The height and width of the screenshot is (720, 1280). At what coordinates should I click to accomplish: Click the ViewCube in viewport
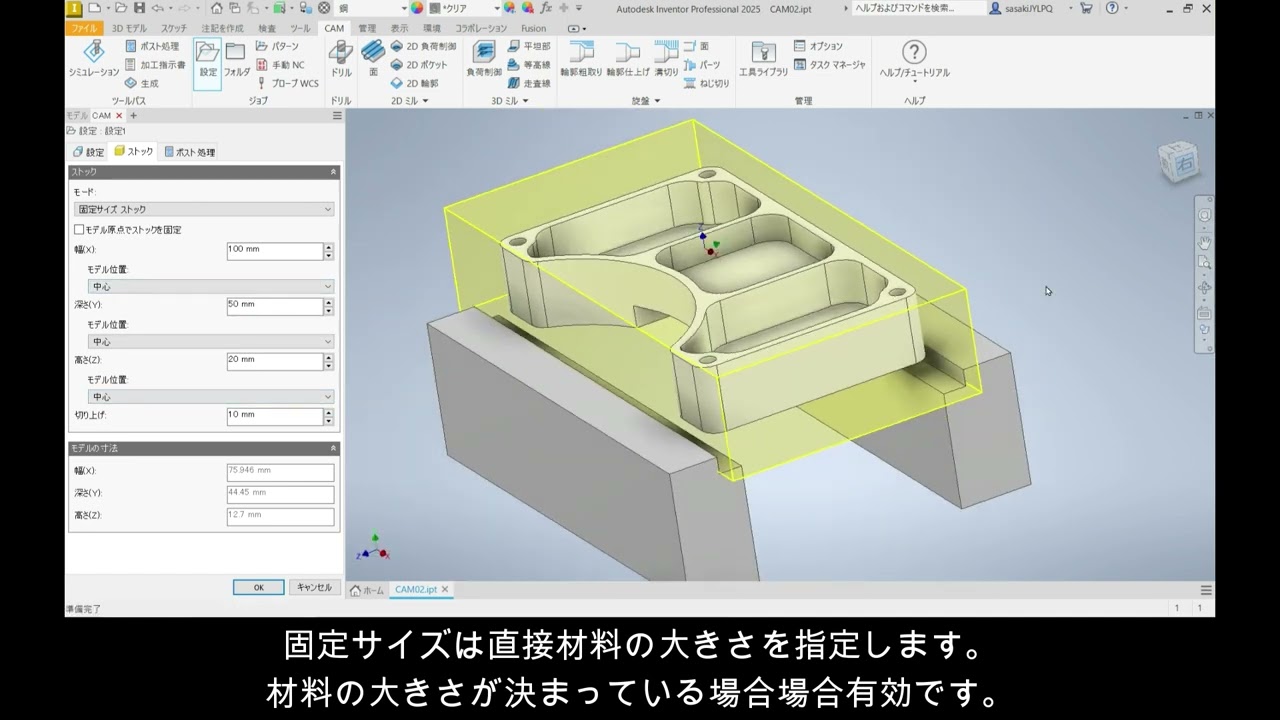[1178, 162]
